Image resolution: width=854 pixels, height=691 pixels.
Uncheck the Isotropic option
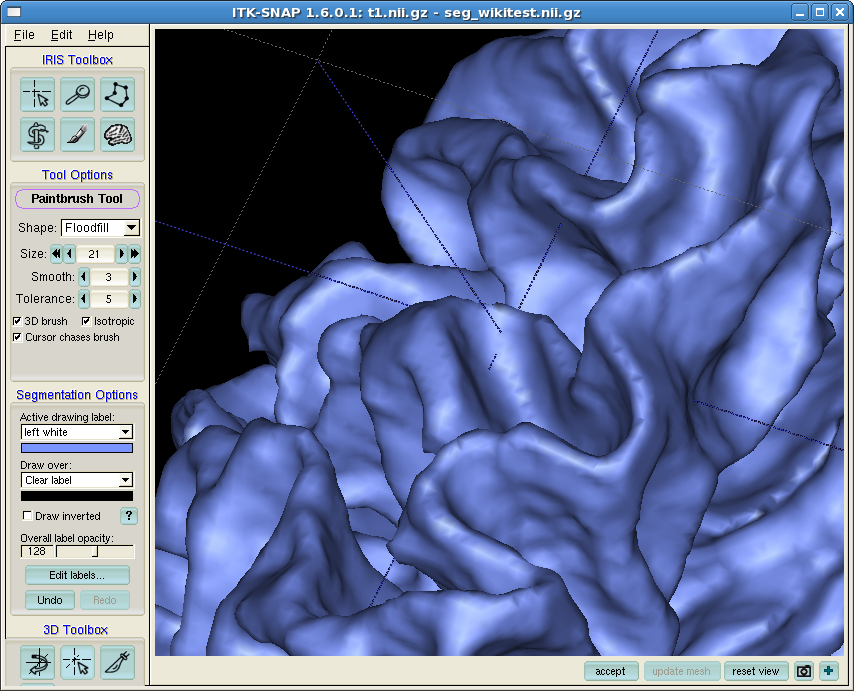coord(86,321)
